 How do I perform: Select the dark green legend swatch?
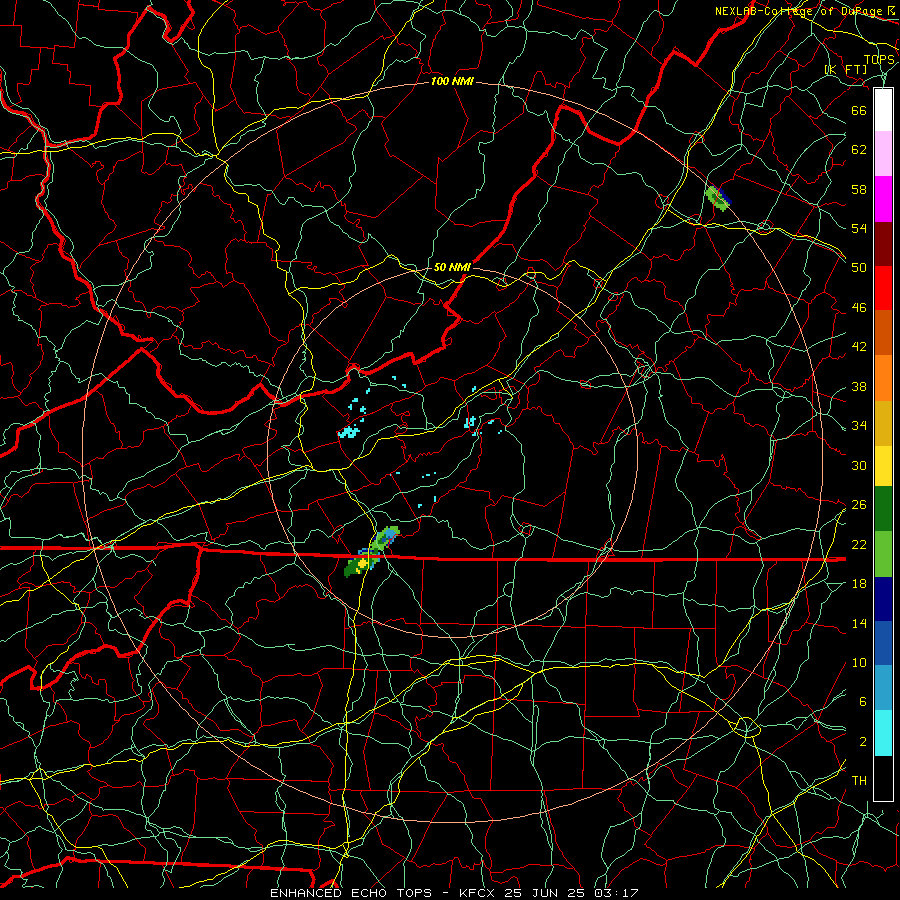tap(883, 509)
